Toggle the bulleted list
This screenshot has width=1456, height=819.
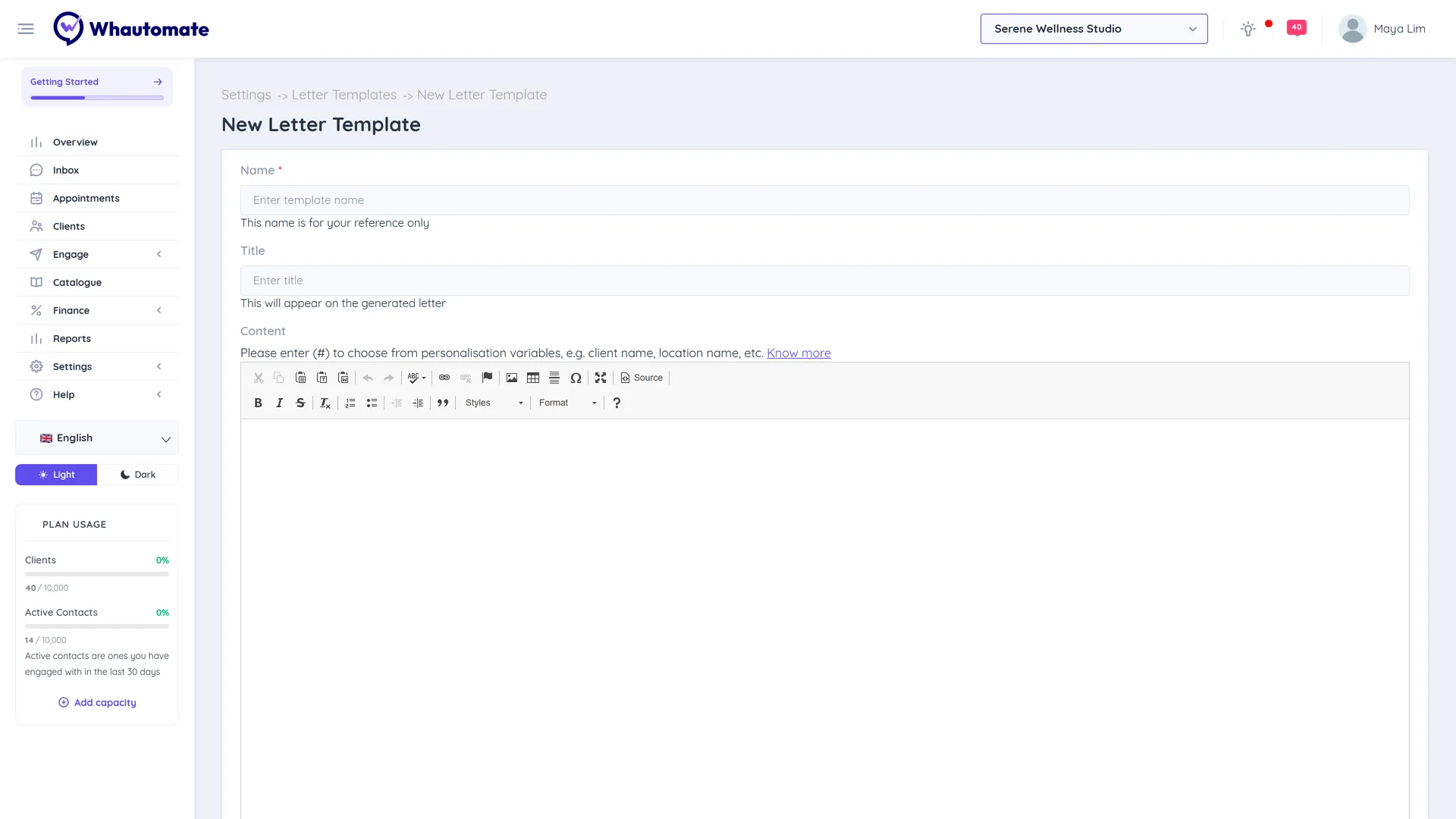pyautogui.click(x=372, y=403)
